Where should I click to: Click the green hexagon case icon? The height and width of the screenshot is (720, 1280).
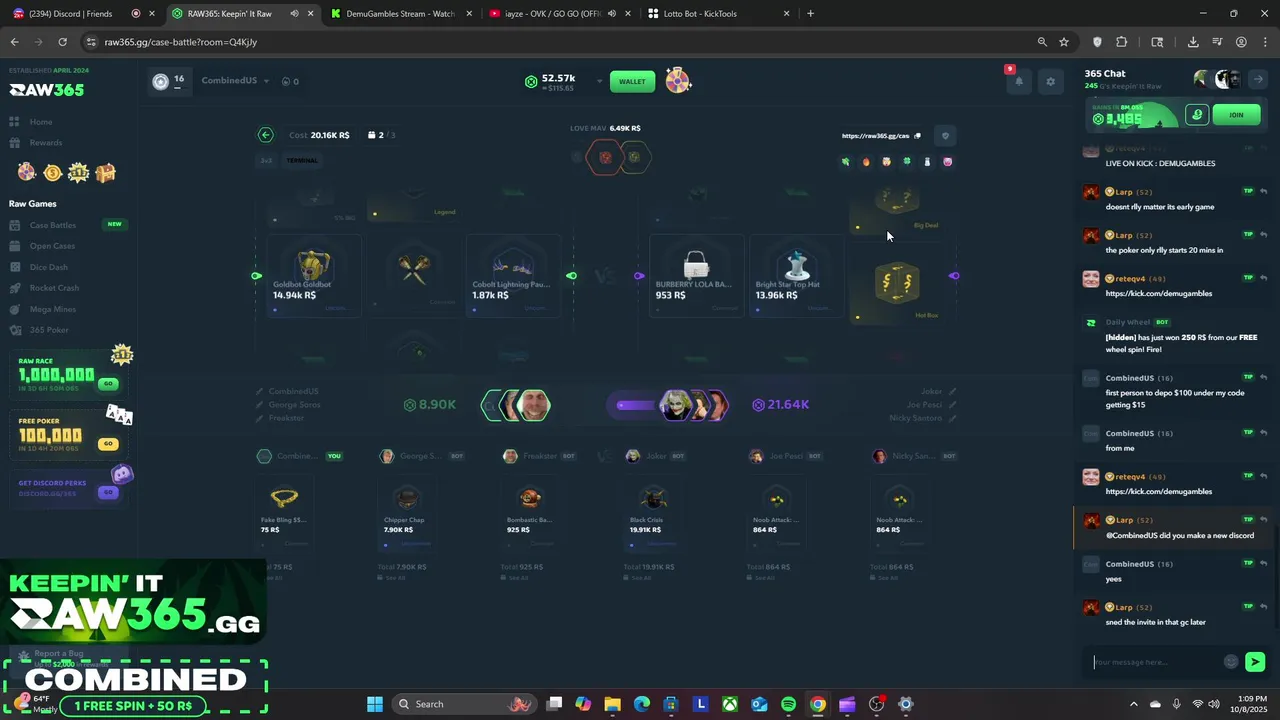(634, 157)
